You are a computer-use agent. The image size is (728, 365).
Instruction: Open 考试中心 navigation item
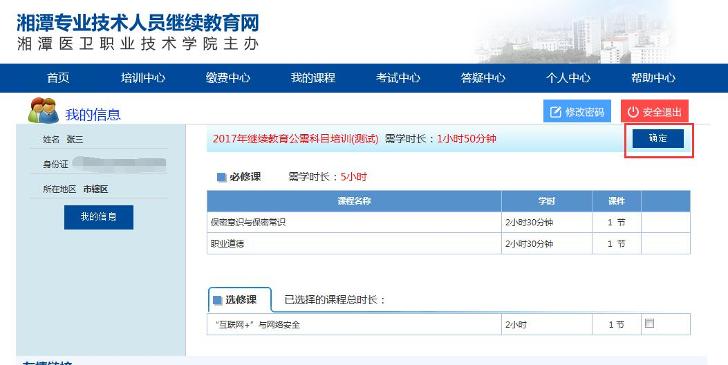398,78
